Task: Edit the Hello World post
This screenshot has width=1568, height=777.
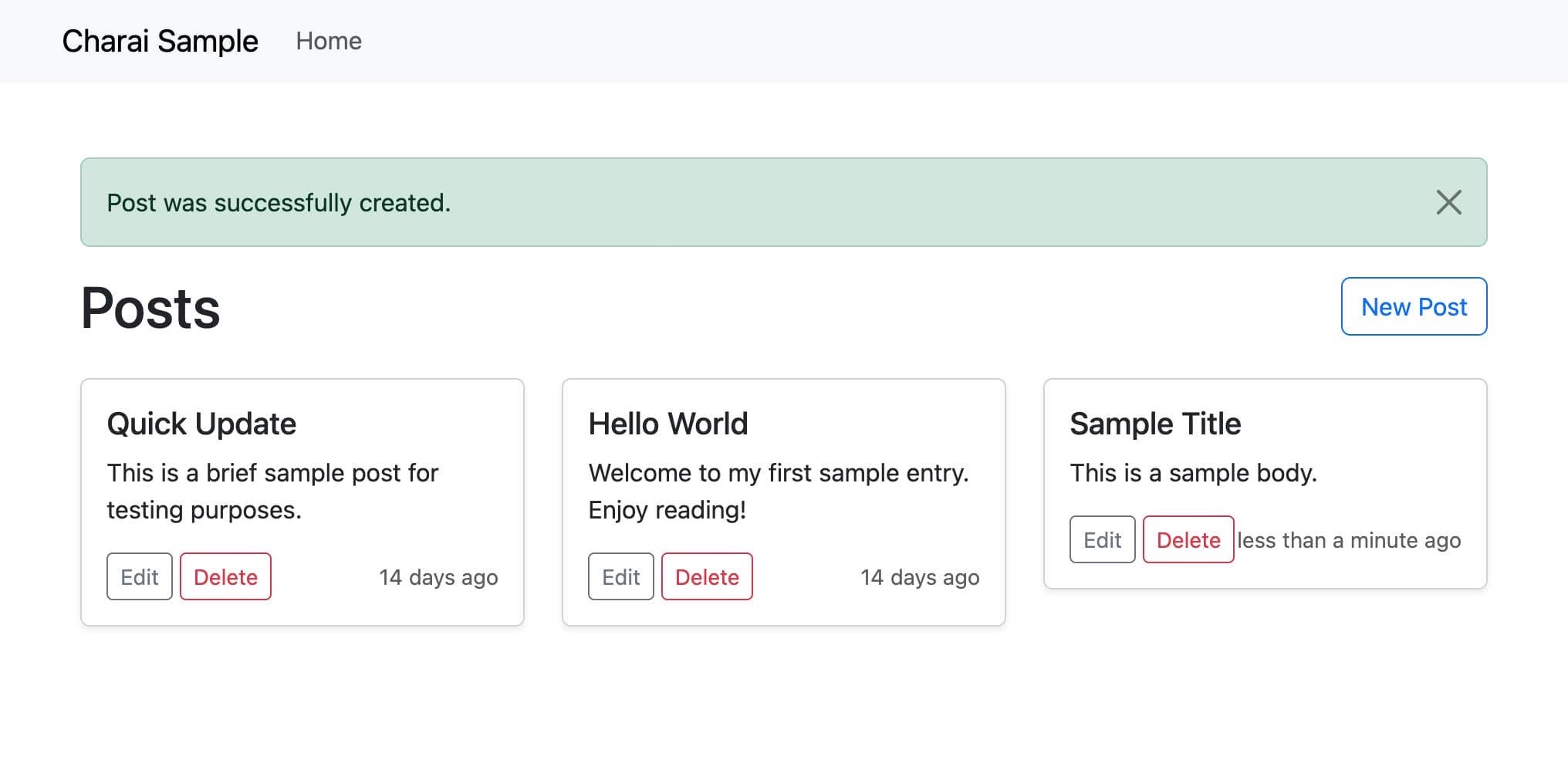Action: [621, 576]
